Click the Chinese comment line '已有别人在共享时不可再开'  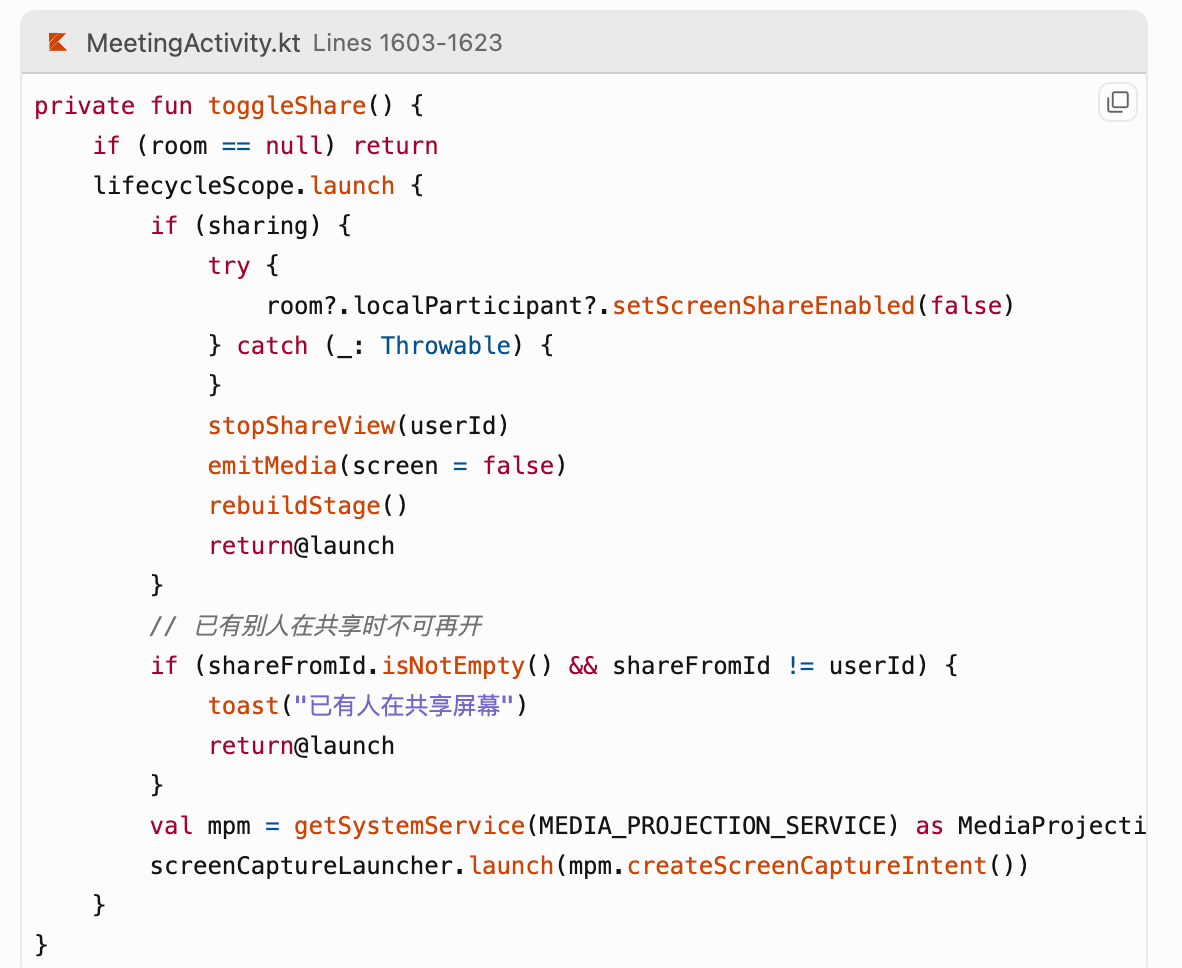316,625
